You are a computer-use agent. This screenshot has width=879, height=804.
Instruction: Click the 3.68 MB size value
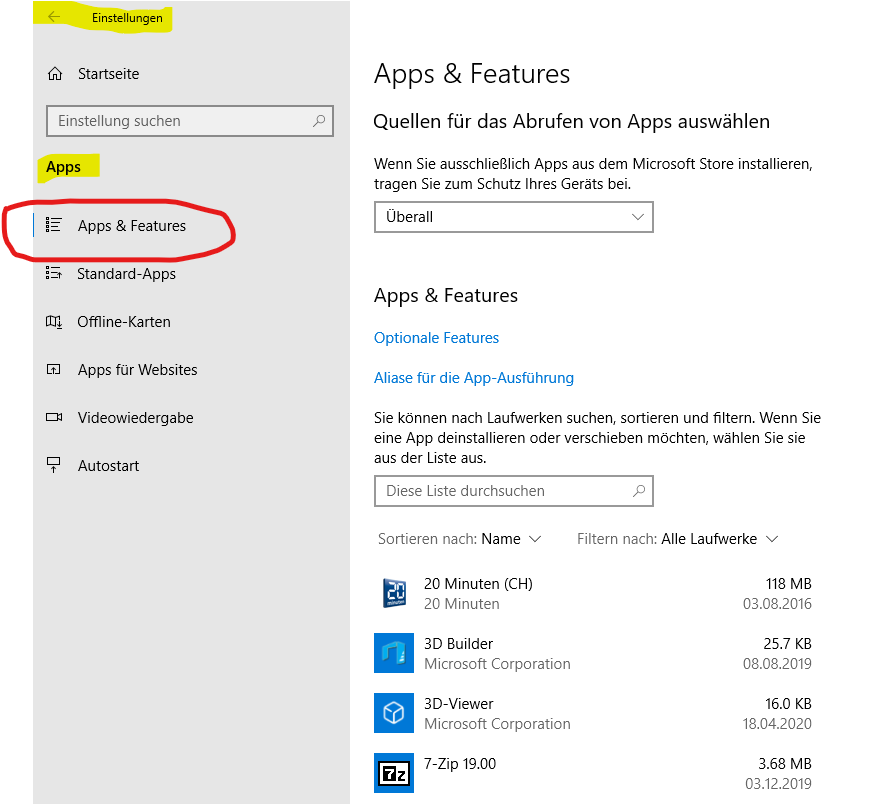pos(785,764)
